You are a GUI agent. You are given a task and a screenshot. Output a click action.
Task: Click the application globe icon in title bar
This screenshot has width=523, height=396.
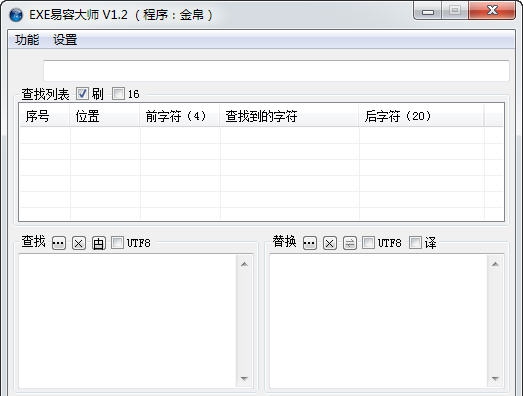(x=16, y=15)
